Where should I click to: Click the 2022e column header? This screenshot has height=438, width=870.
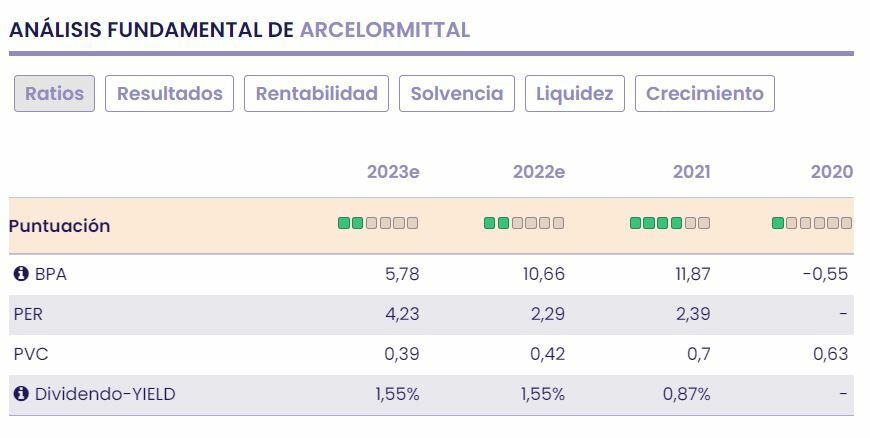click(x=539, y=172)
